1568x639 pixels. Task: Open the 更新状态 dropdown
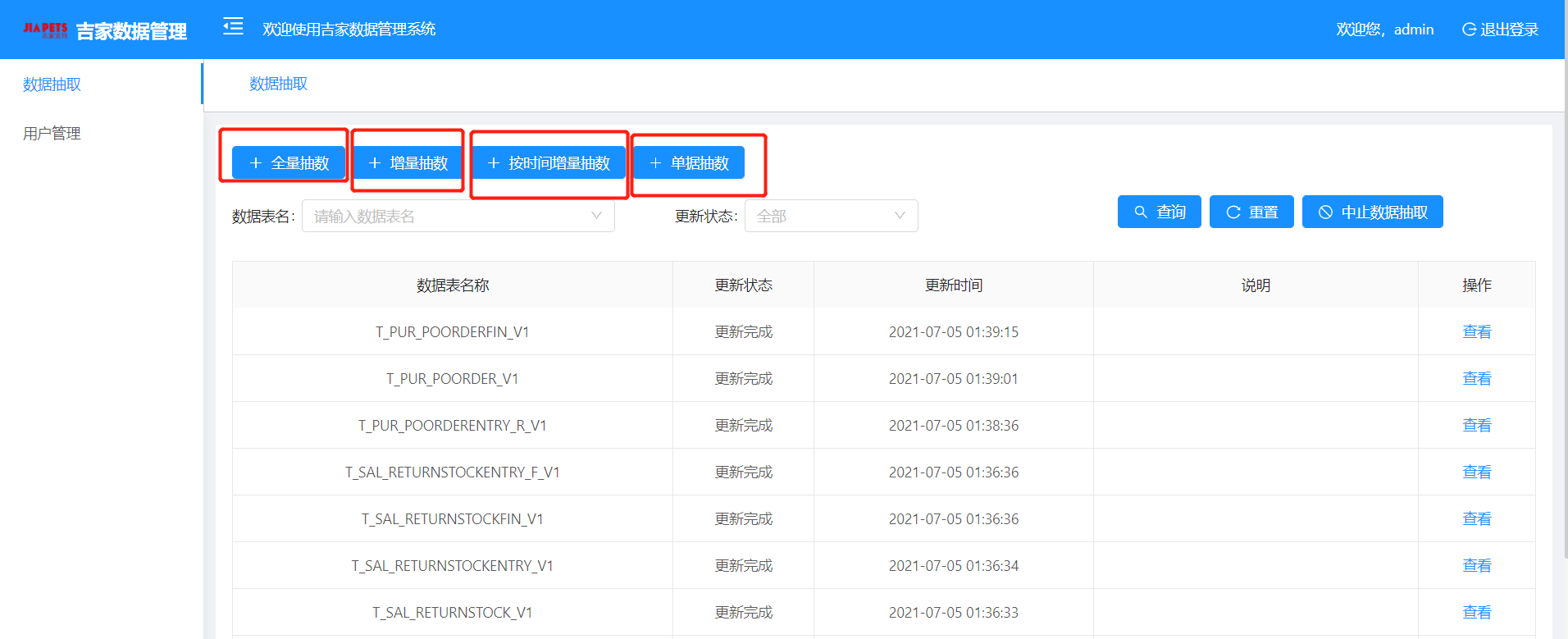pyautogui.click(x=832, y=216)
